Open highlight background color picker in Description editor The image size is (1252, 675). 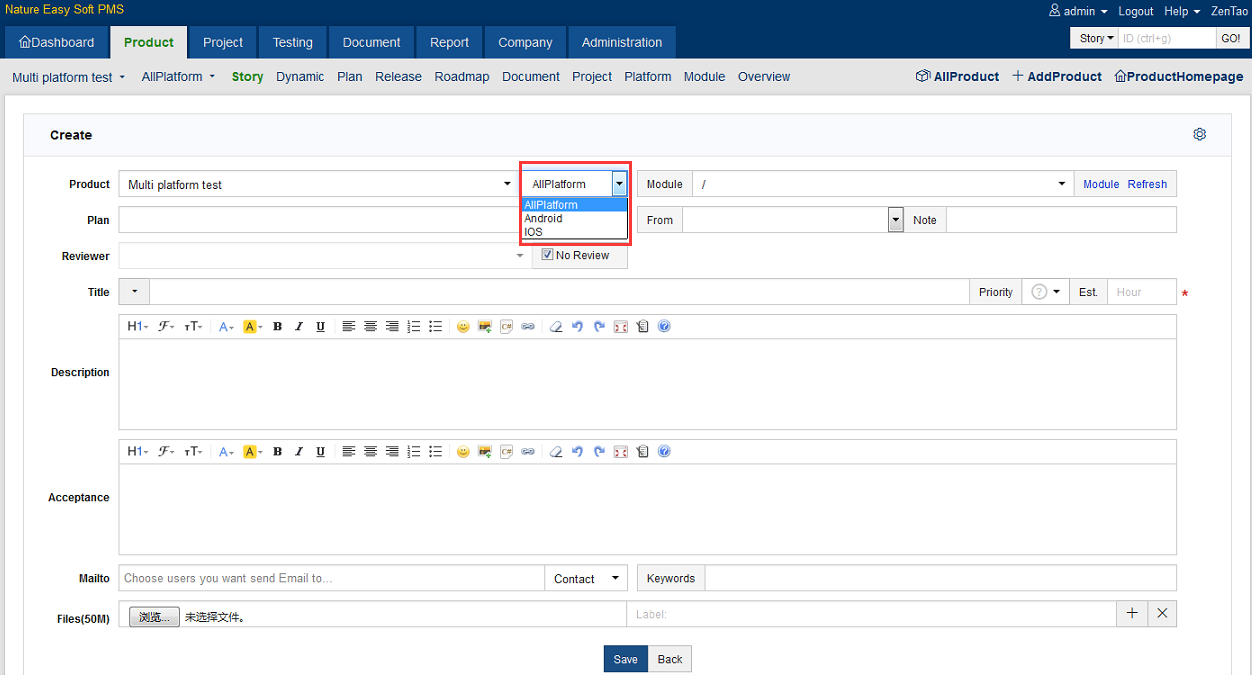252,326
